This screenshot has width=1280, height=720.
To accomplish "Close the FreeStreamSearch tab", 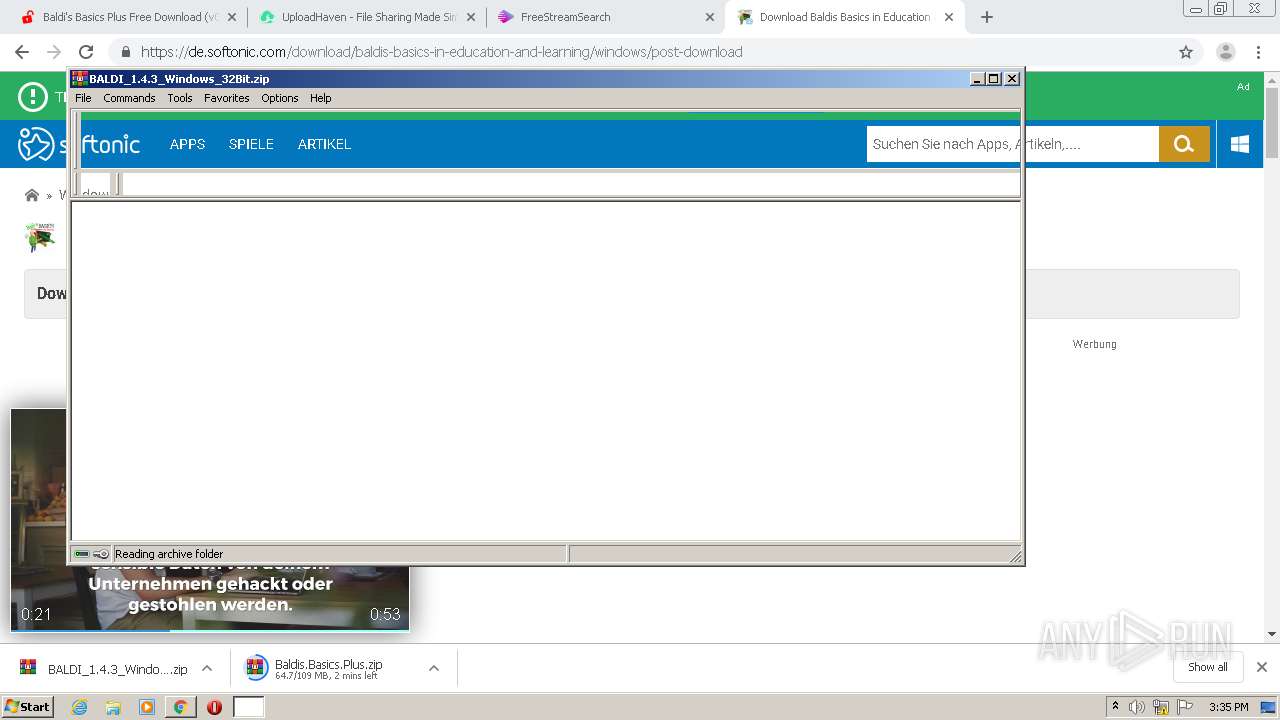I will click(x=710, y=17).
